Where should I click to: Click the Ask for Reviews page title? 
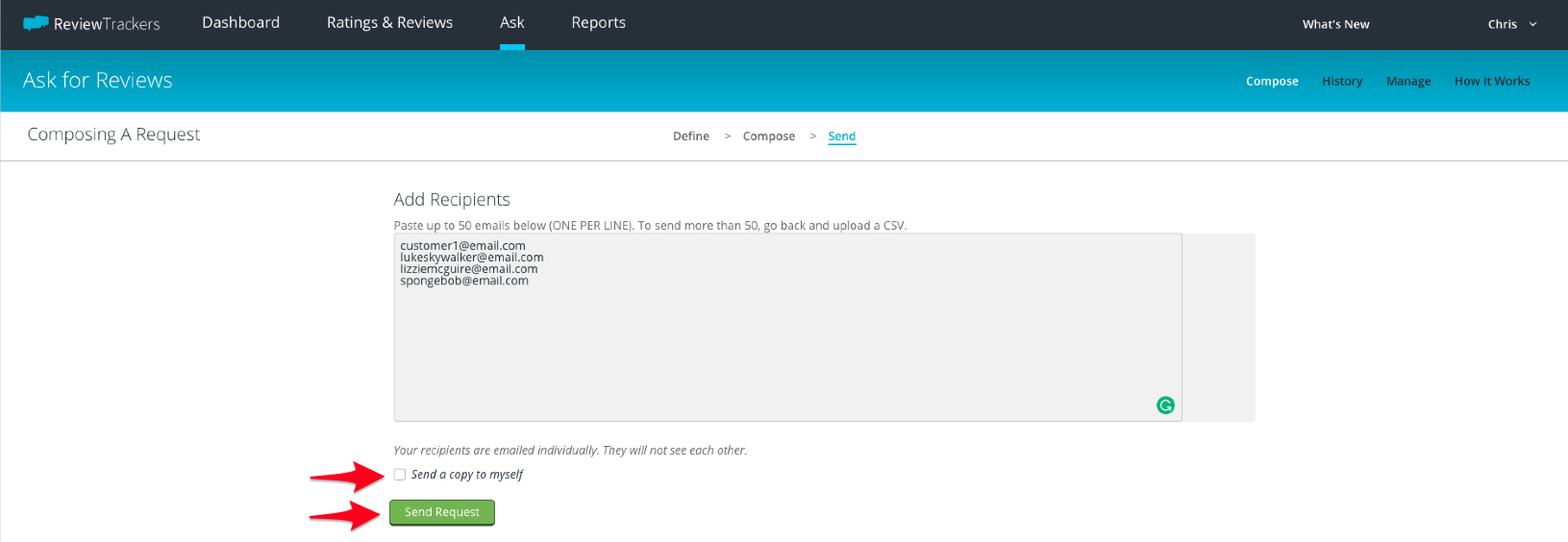pyautogui.click(x=98, y=81)
